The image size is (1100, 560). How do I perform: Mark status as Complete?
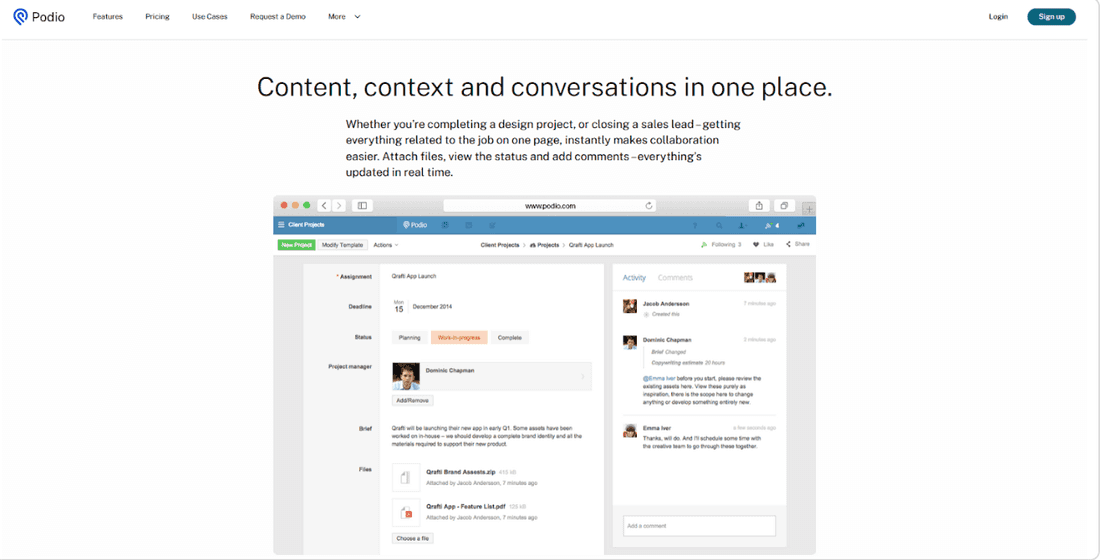[510, 338]
